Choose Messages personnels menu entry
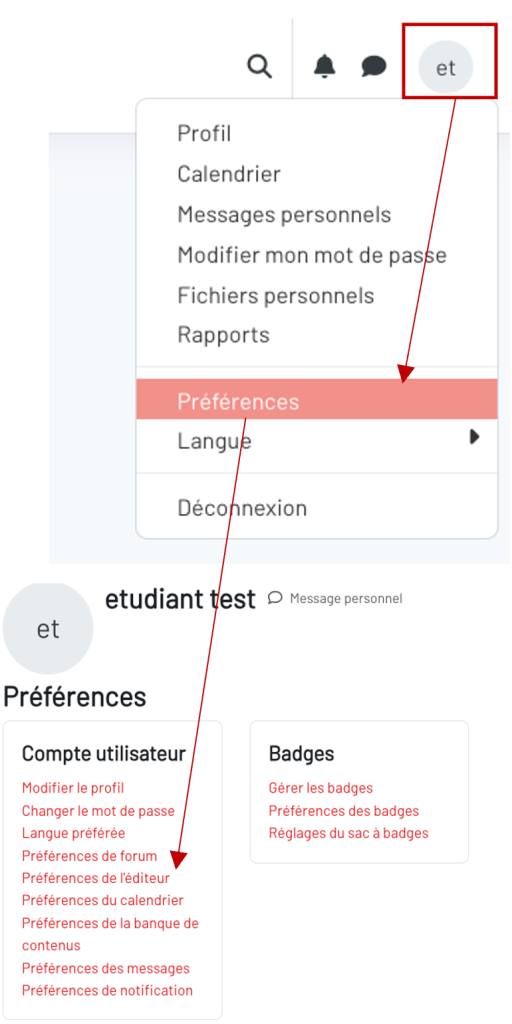 pyautogui.click(x=284, y=214)
